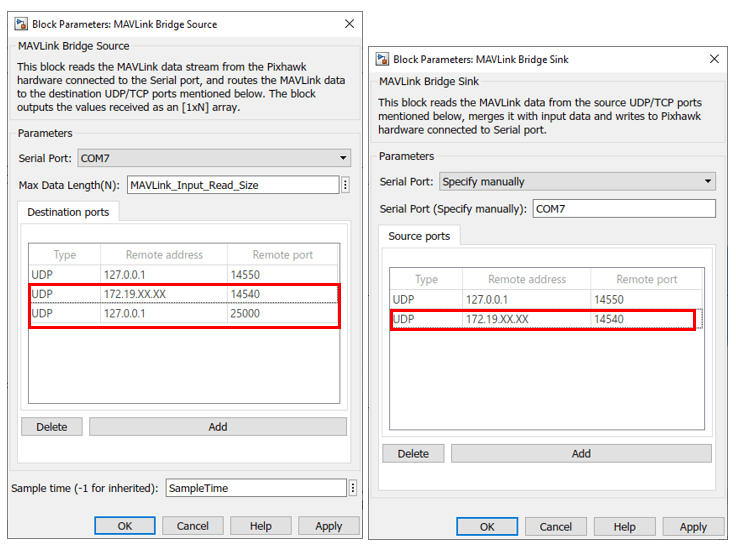Click Add button under Destination ports table
736x550 pixels.
(218, 427)
